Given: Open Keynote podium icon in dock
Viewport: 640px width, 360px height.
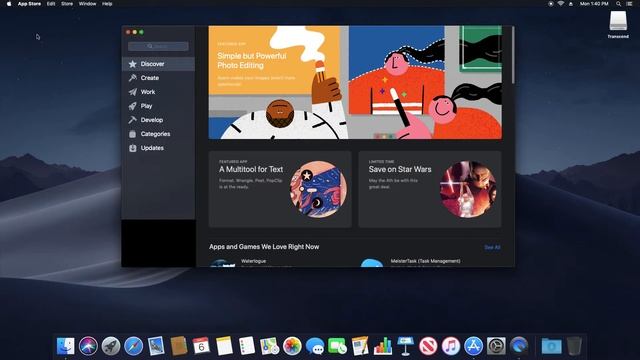Looking at the screenshot, I should 405,346.
